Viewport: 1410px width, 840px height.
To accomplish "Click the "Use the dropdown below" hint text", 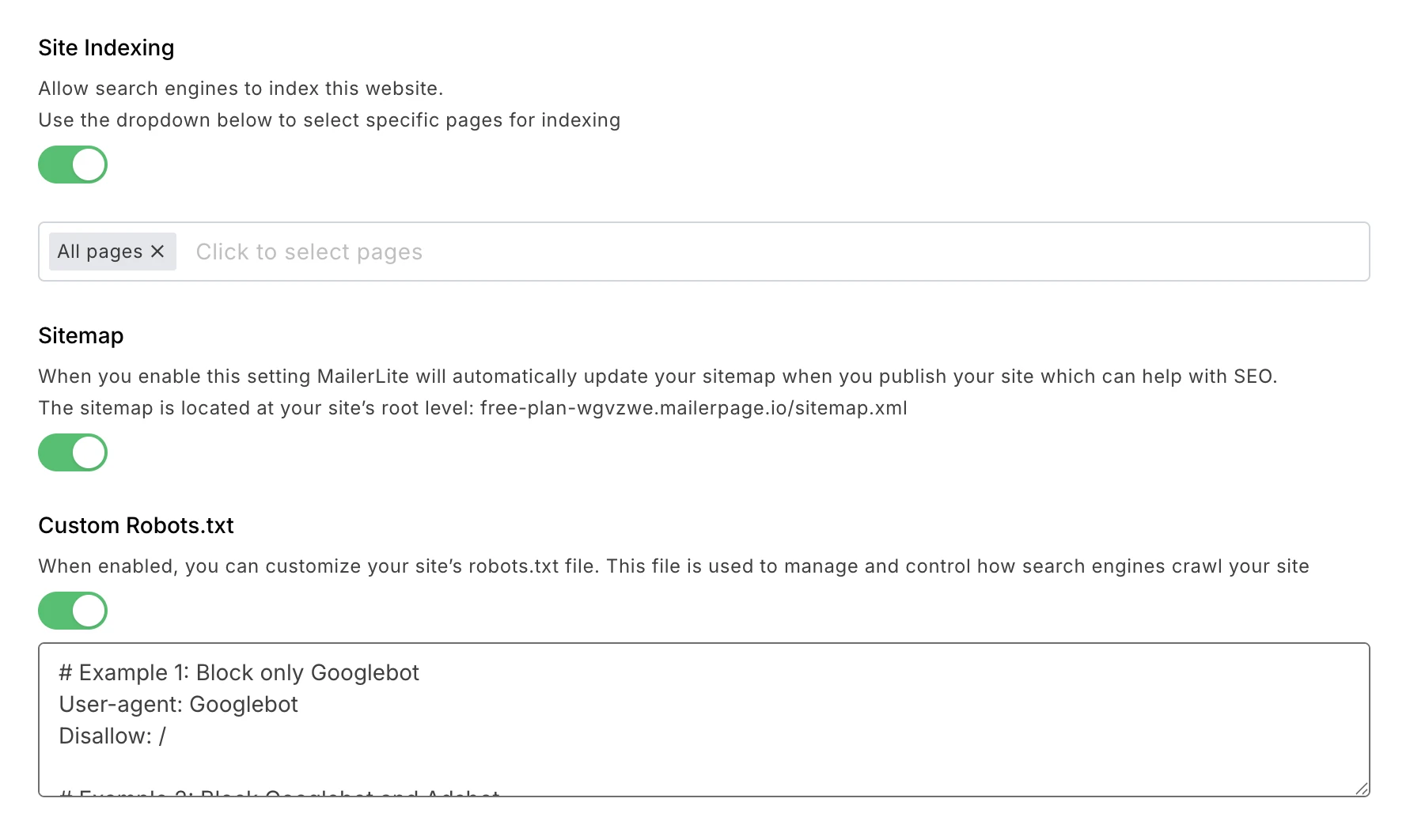I will [x=329, y=120].
